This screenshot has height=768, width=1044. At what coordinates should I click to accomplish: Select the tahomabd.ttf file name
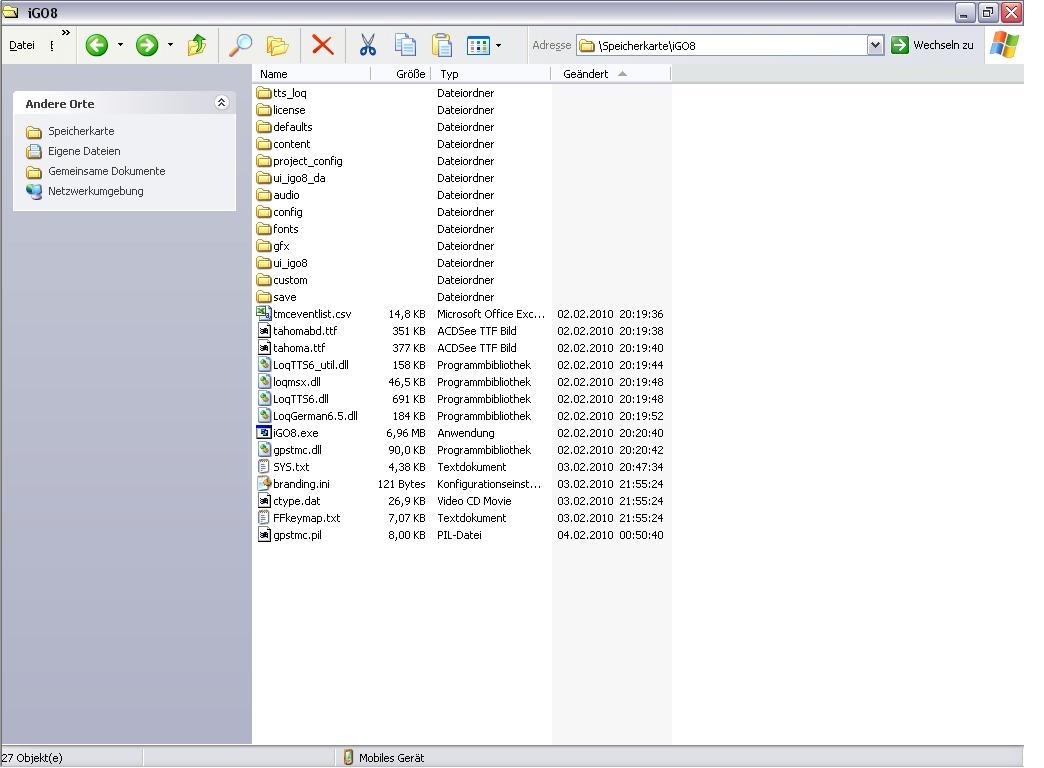pyautogui.click(x=305, y=330)
